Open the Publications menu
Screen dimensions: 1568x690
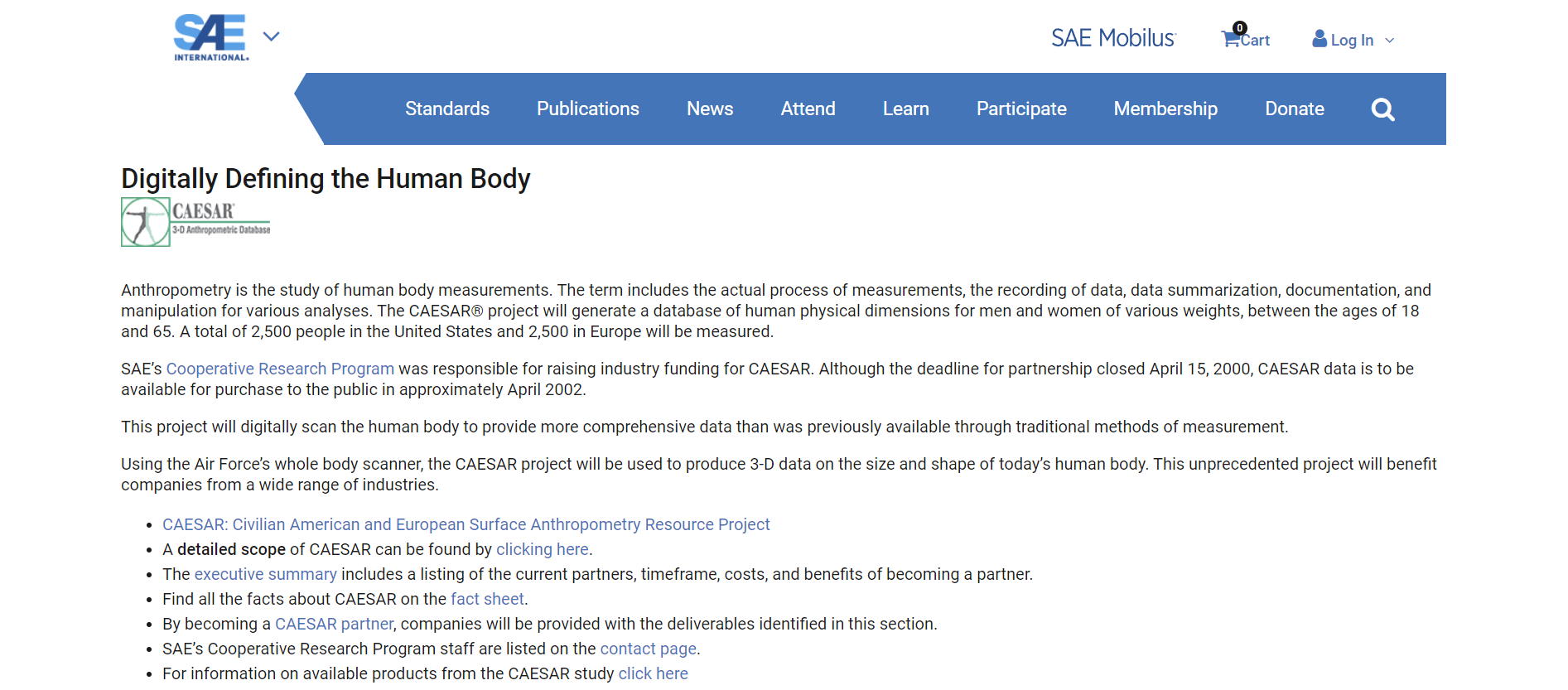(588, 109)
